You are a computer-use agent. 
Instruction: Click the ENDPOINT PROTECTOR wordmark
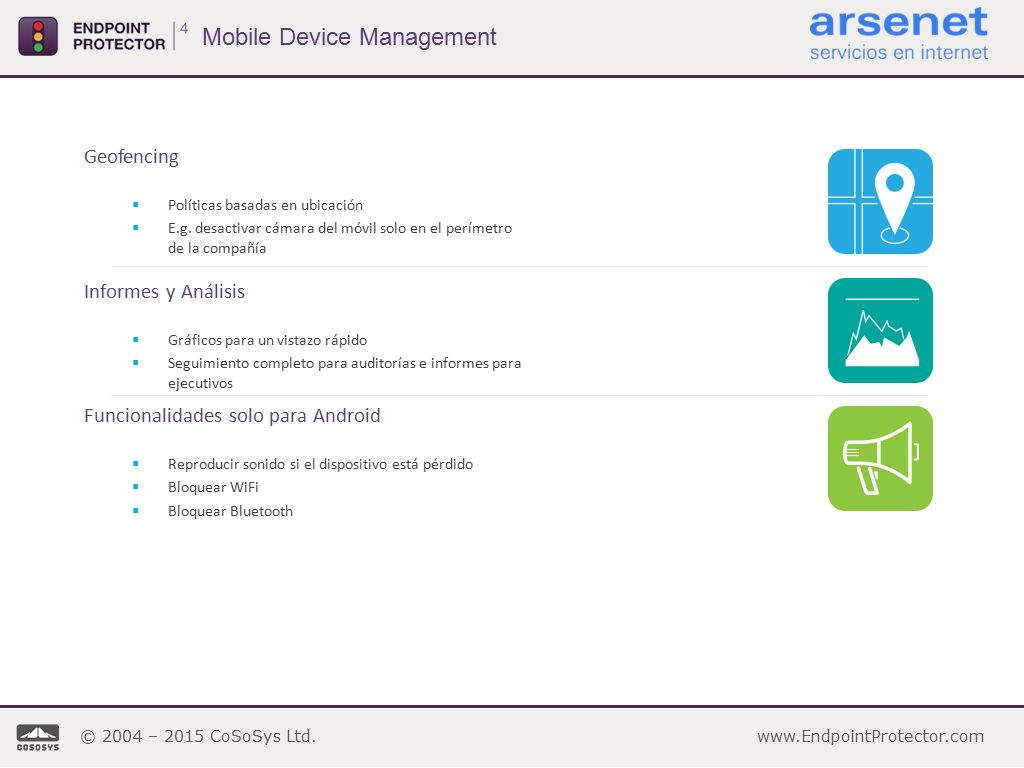[x=119, y=36]
